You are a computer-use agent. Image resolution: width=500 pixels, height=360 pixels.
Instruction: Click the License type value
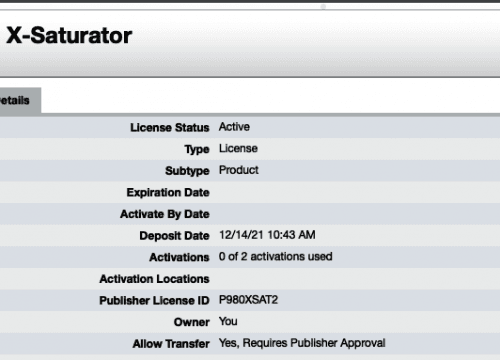click(238, 149)
